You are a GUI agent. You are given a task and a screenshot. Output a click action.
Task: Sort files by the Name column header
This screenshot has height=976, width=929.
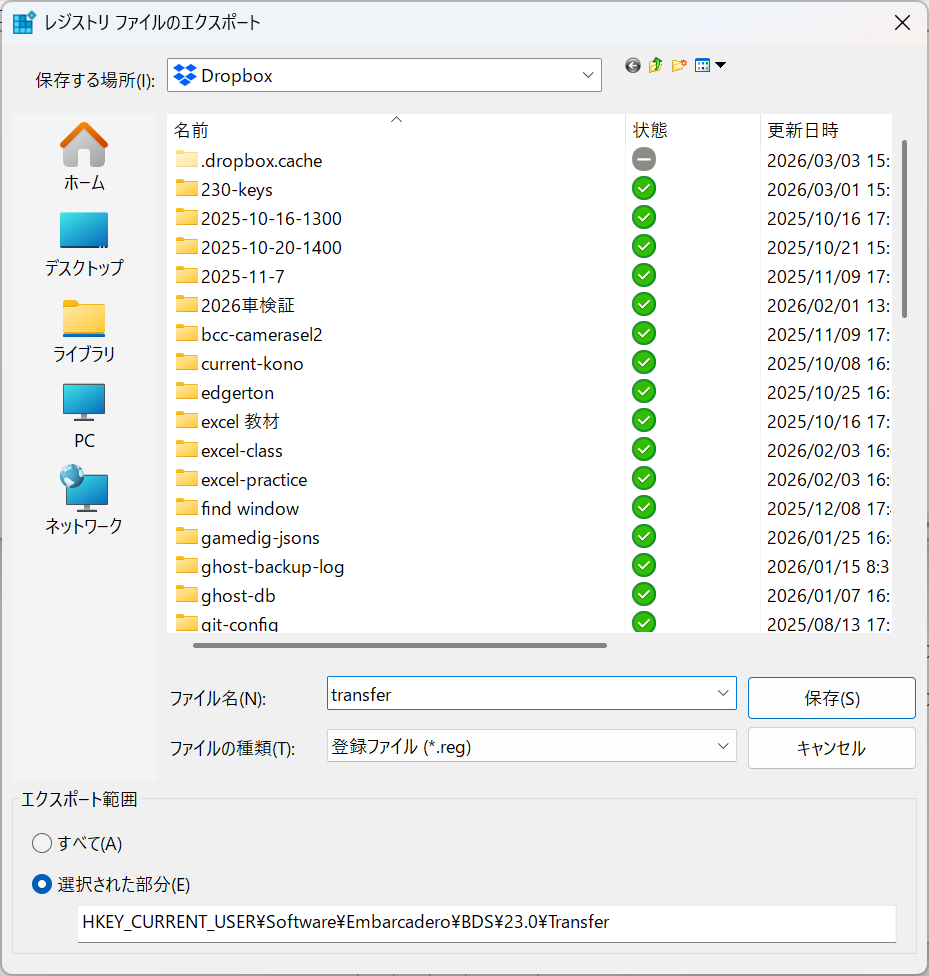click(x=192, y=130)
